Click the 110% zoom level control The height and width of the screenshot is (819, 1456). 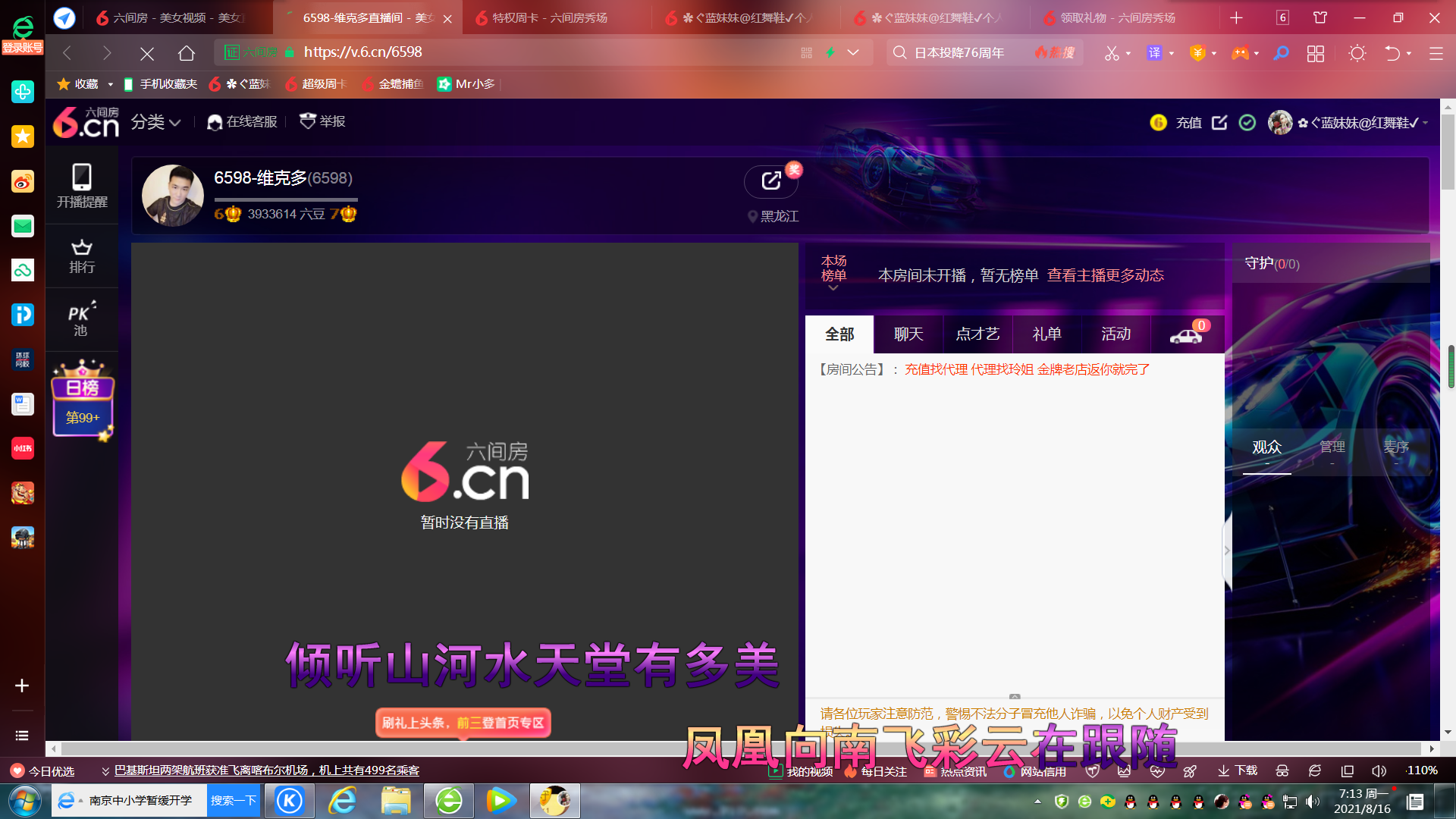[1422, 771]
